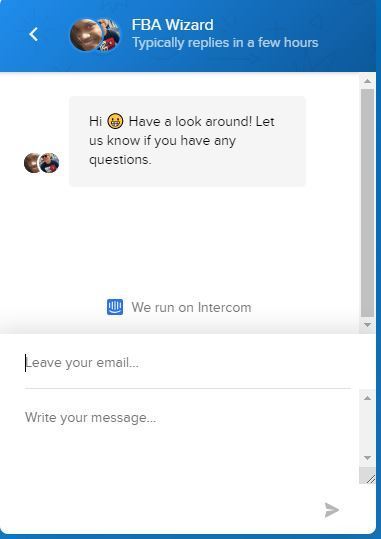Screen dimensions: 381x539
Task: Go back using the header arrow
Action: point(33,34)
